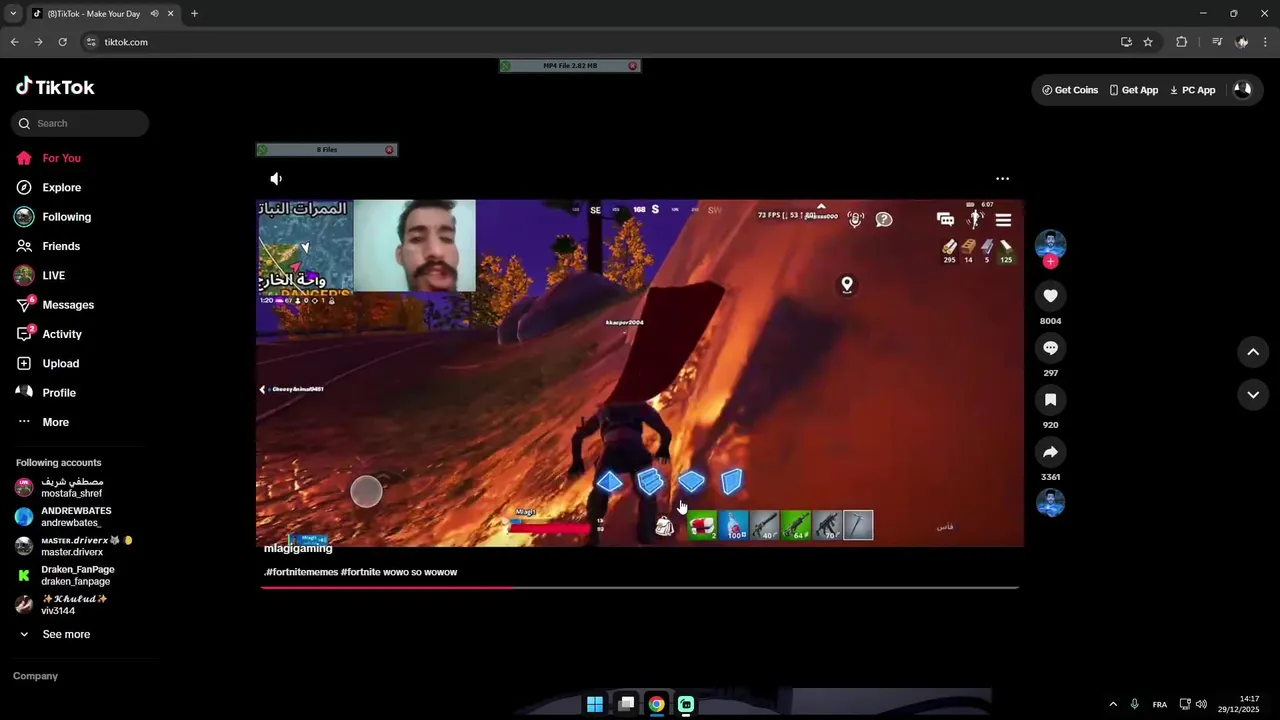Close the 8 Files download bar
1280x720 pixels.
pyautogui.click(x=389, y=150)
